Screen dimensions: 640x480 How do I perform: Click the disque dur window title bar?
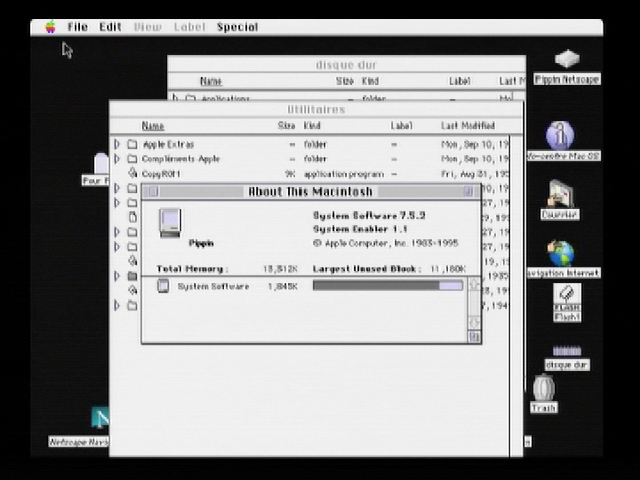(347, 64)
